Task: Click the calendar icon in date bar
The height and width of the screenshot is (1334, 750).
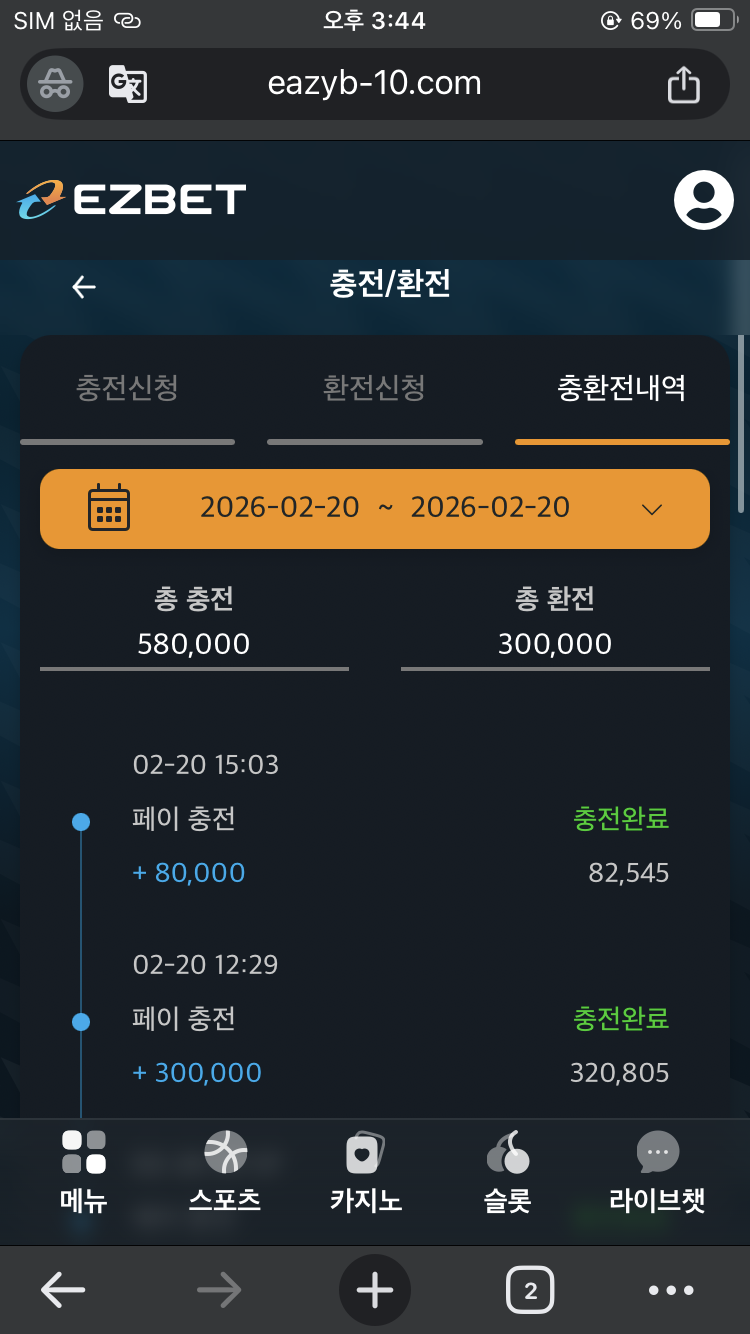Action: (109, 507)
